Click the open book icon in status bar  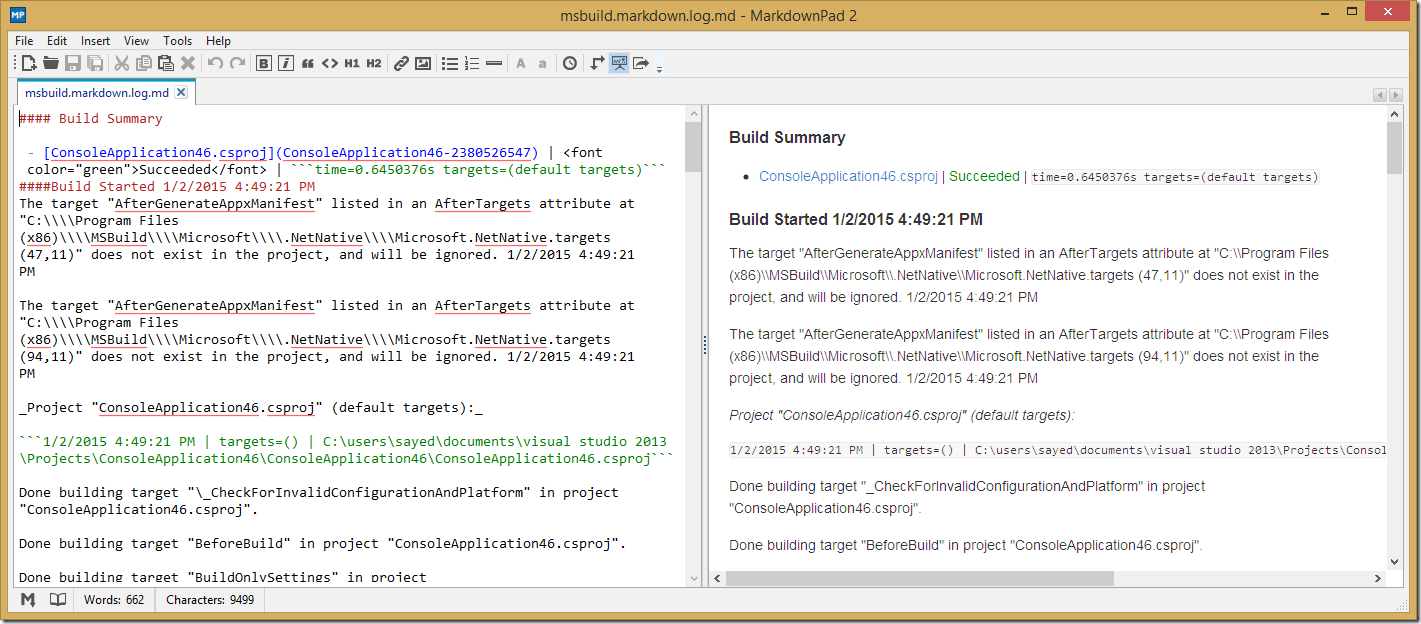pyautogui.click(x=59, y=599)
